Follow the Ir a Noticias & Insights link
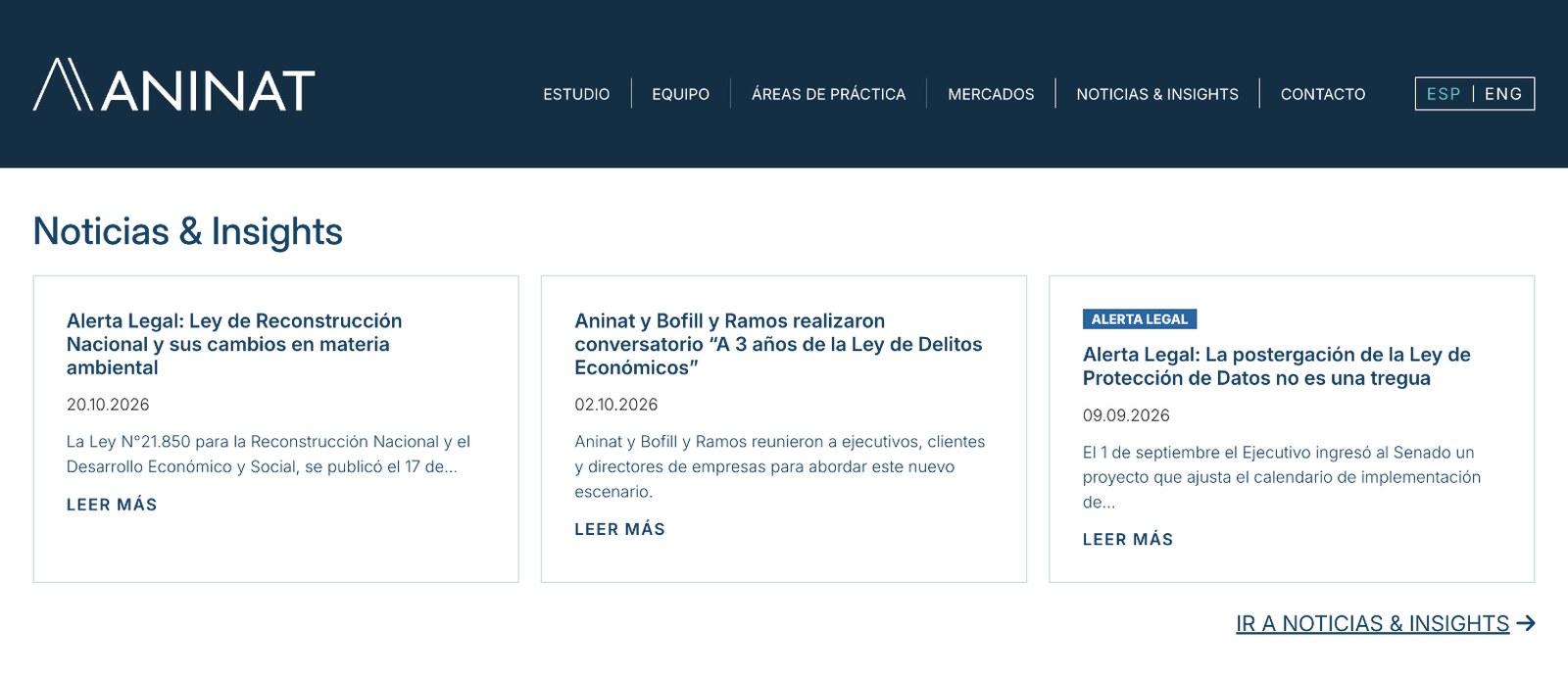 (x=1372, y=623)
